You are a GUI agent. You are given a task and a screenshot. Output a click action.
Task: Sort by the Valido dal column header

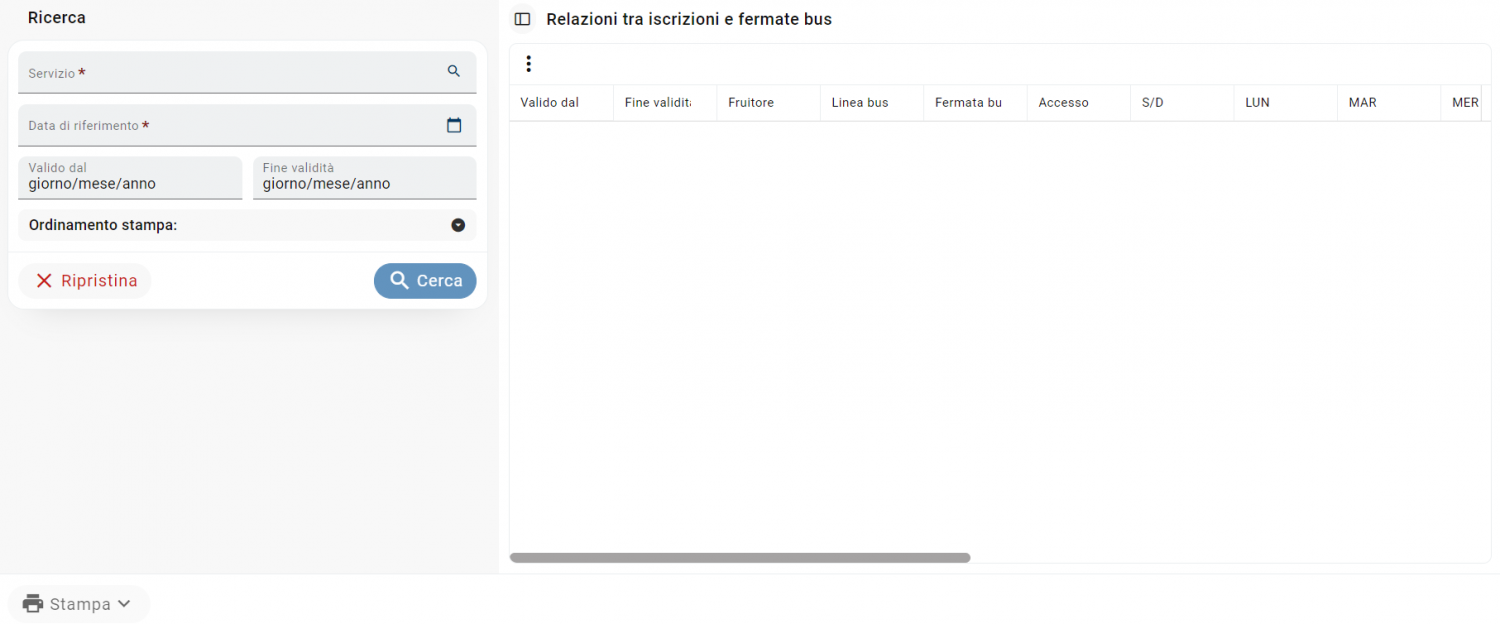coord(550,103)
